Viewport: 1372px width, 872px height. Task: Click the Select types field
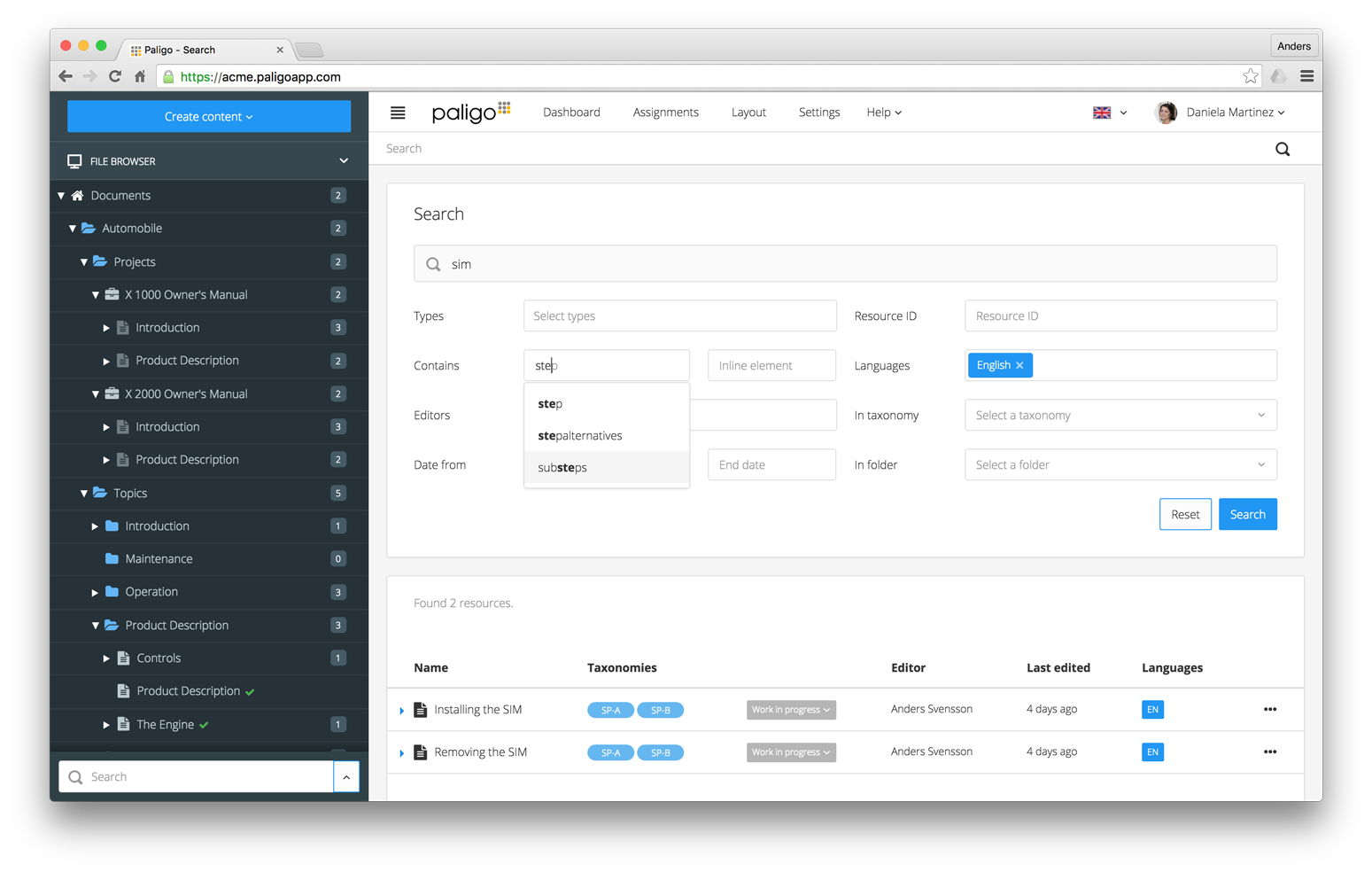click(680, 315)
